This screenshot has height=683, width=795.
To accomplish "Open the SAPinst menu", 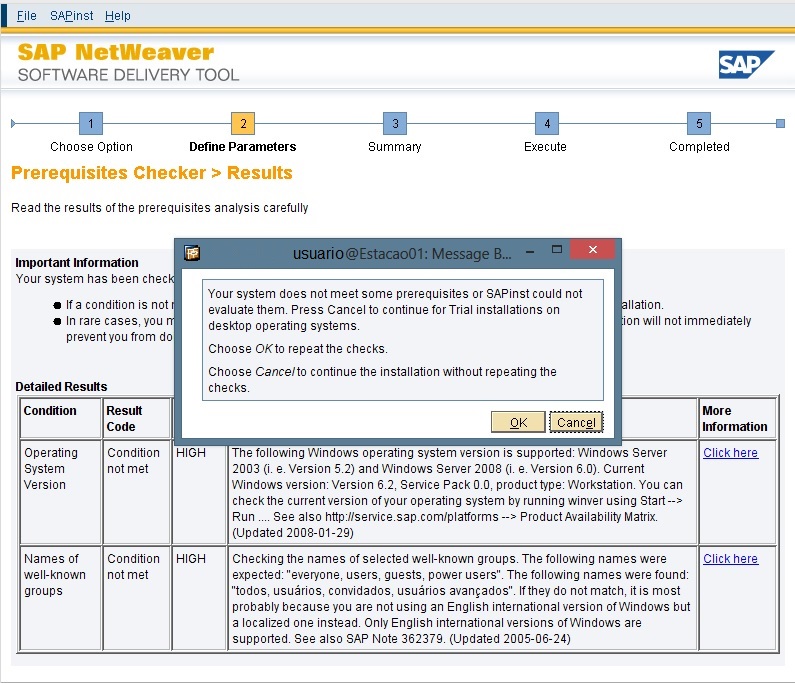I will pyautogui.click(x=70, y=16).
